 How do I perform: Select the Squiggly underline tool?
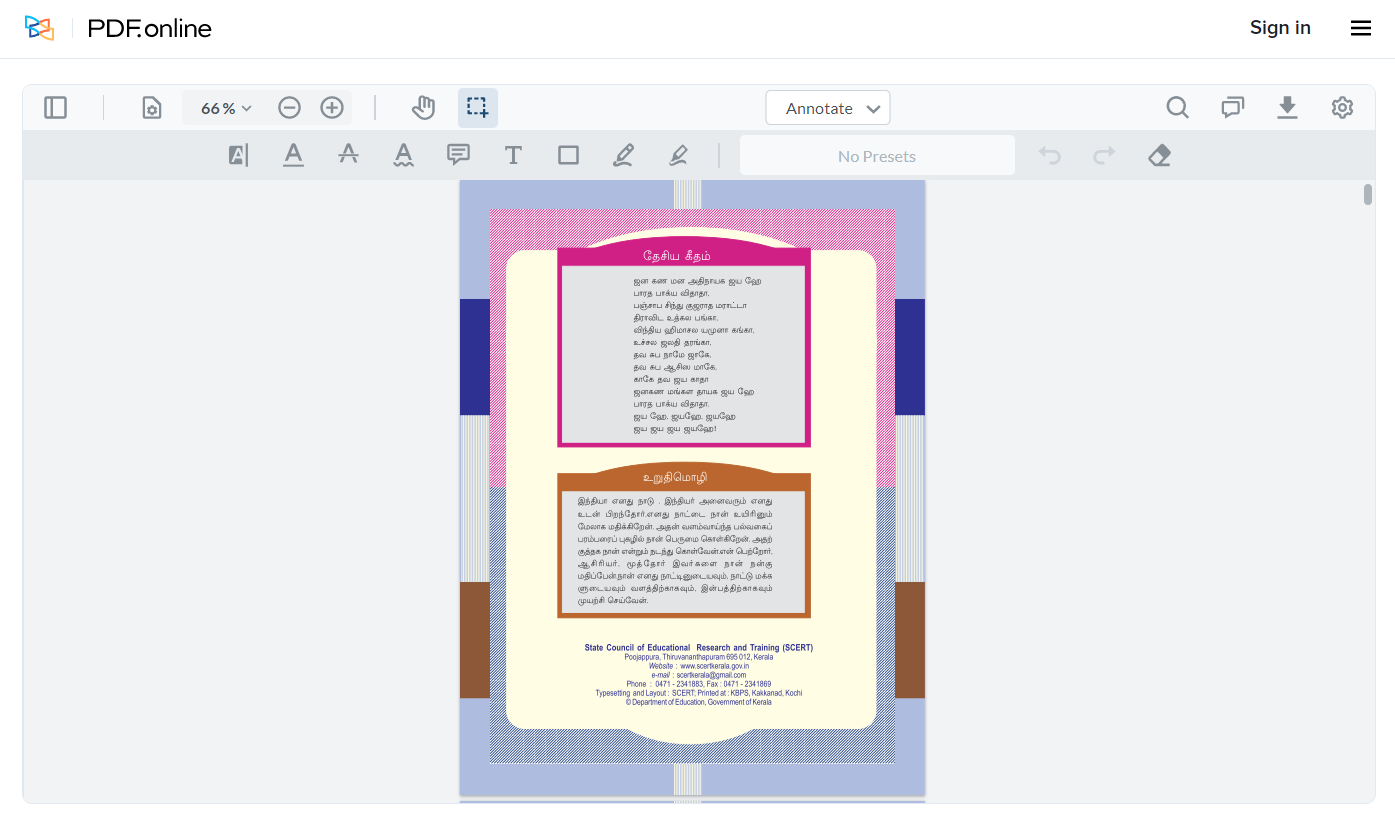click(x=403, y=155)
